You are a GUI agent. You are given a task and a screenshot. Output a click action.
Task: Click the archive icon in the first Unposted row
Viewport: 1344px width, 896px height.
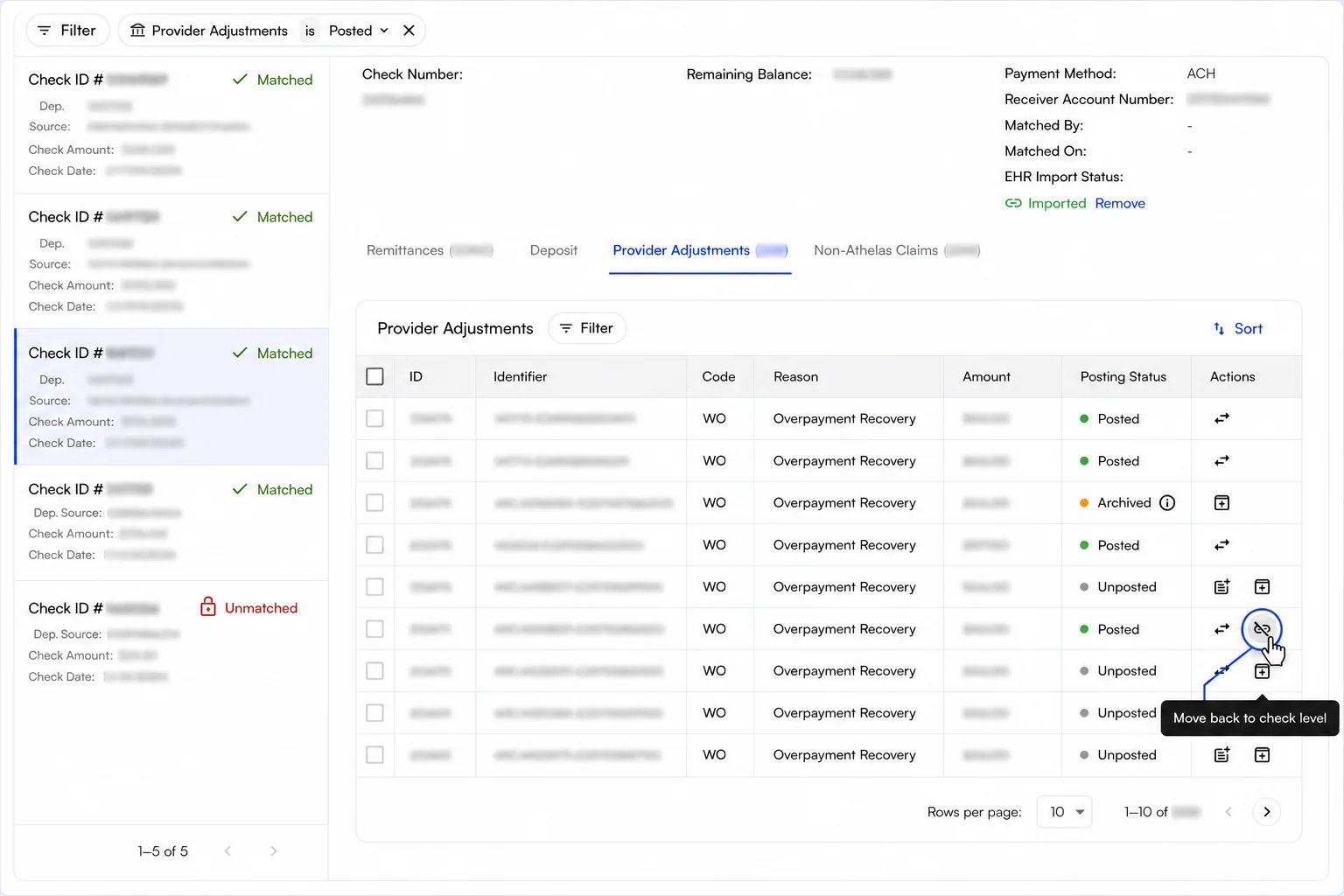[x=1262, y=587]
